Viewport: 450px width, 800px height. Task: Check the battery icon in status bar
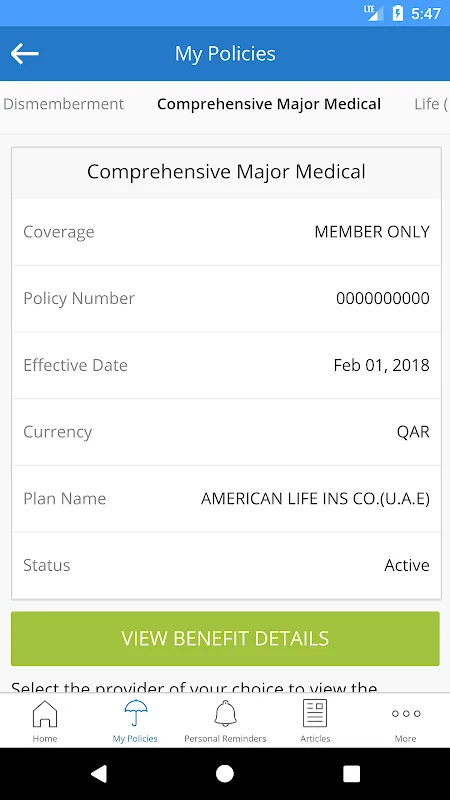point(397,13)
